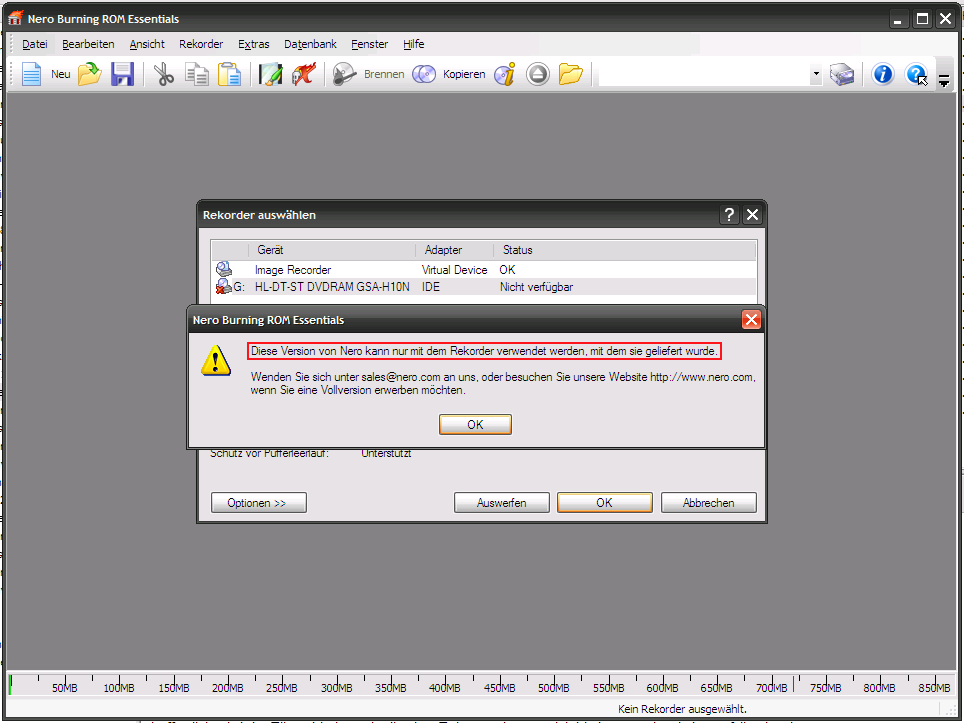Click the yellow folder browser icon

coord(571,74)
